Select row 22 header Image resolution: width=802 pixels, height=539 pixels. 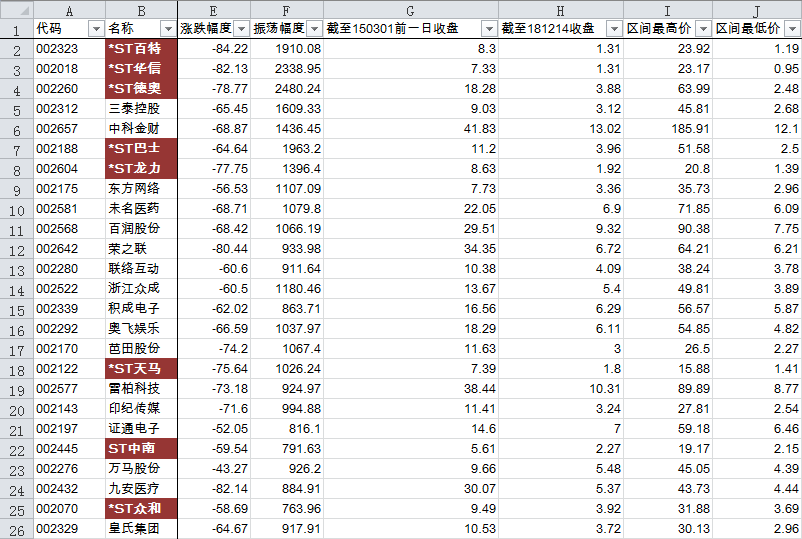(x=17, y=450)
